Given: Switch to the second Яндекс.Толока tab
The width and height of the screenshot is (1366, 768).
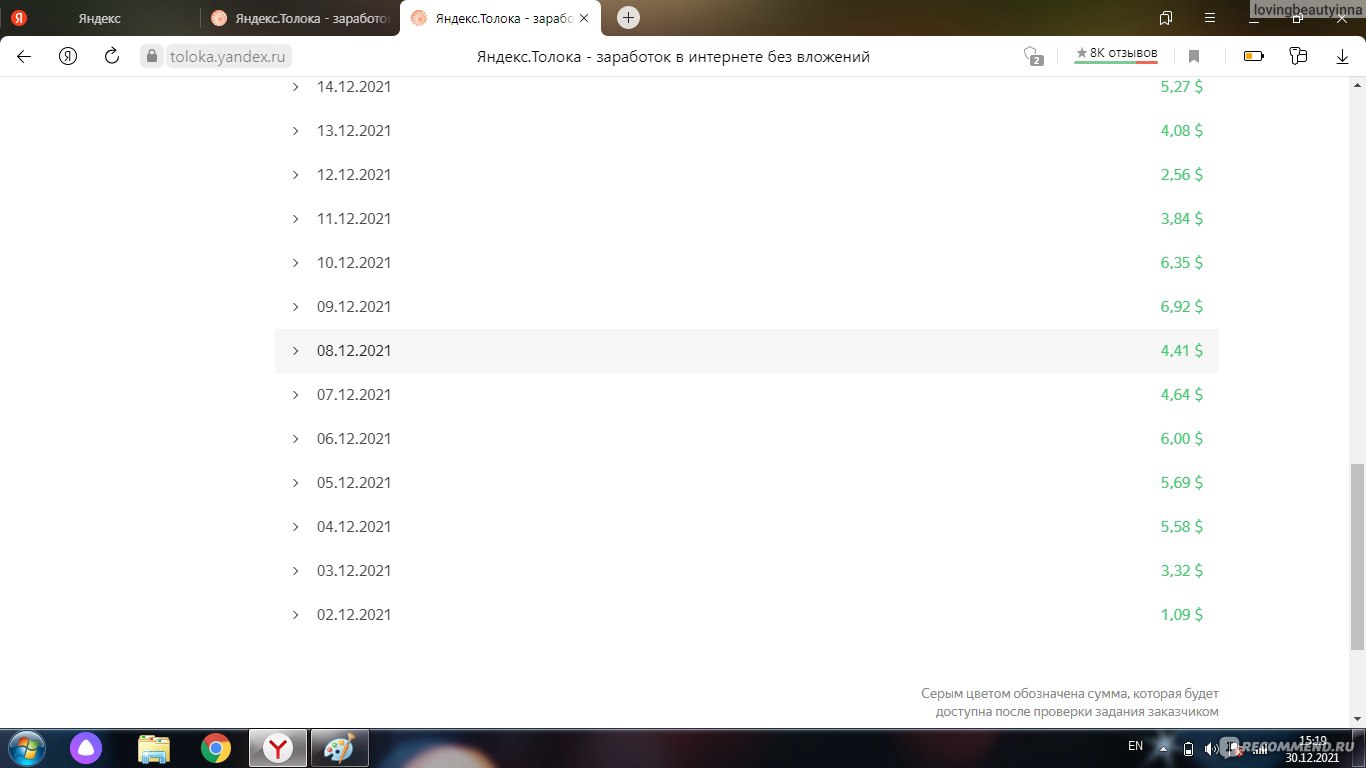Looking at the screenshot, I should pos(299,18).
